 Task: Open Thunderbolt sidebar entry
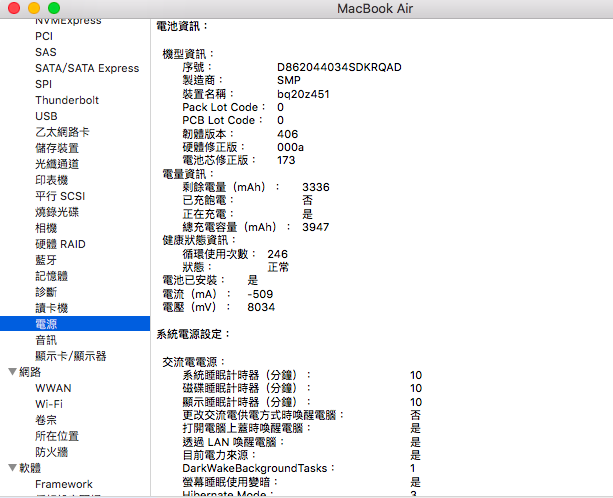pyautogui.click(x=67, y=100)
